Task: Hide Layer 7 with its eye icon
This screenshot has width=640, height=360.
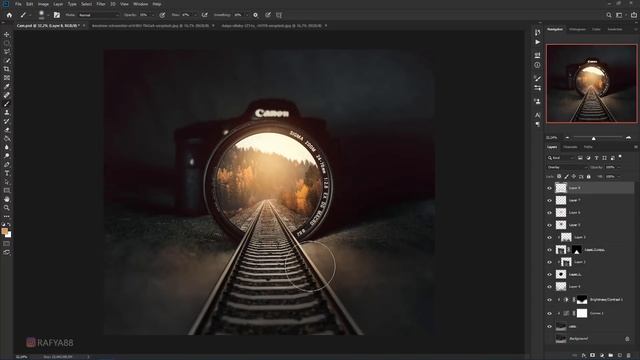Action: click(549, 200)
